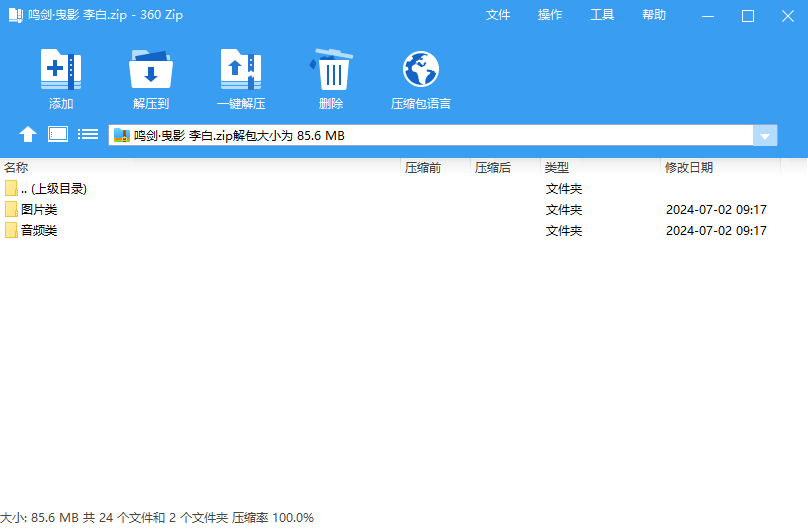Go up one level with arrow icon

coord(28,135)
